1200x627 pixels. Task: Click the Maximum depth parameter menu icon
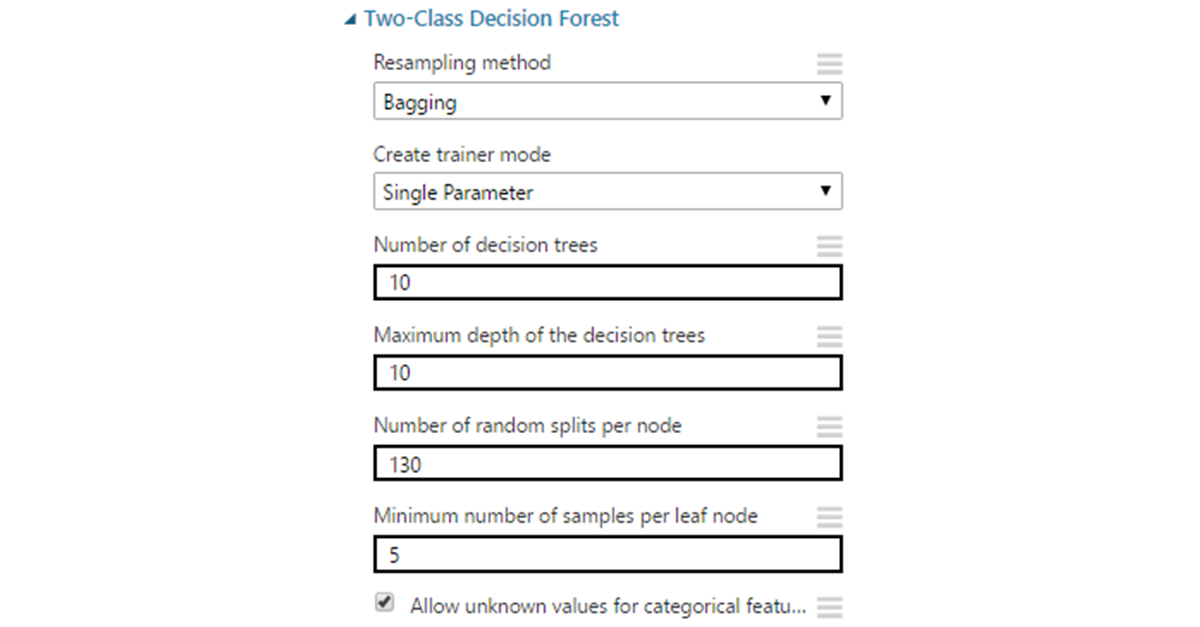click(x=829, y=336)
